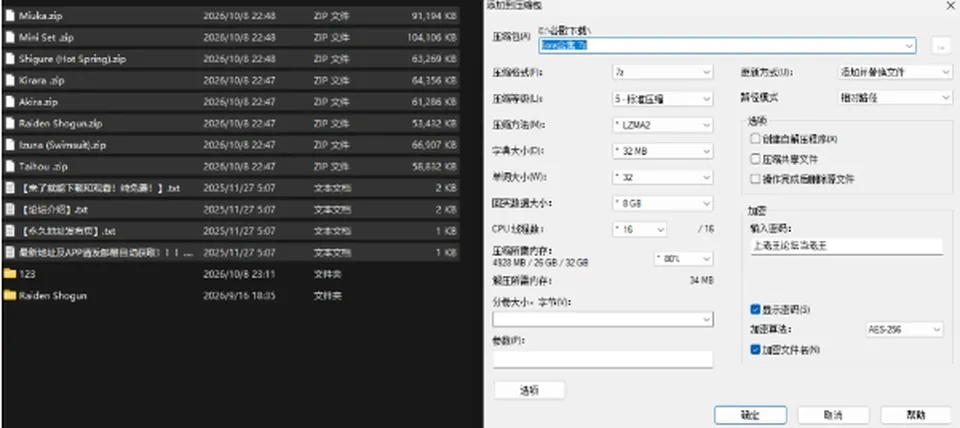Click the Kirara .zip file icon
960x428 pixels.
click(10, 80)
